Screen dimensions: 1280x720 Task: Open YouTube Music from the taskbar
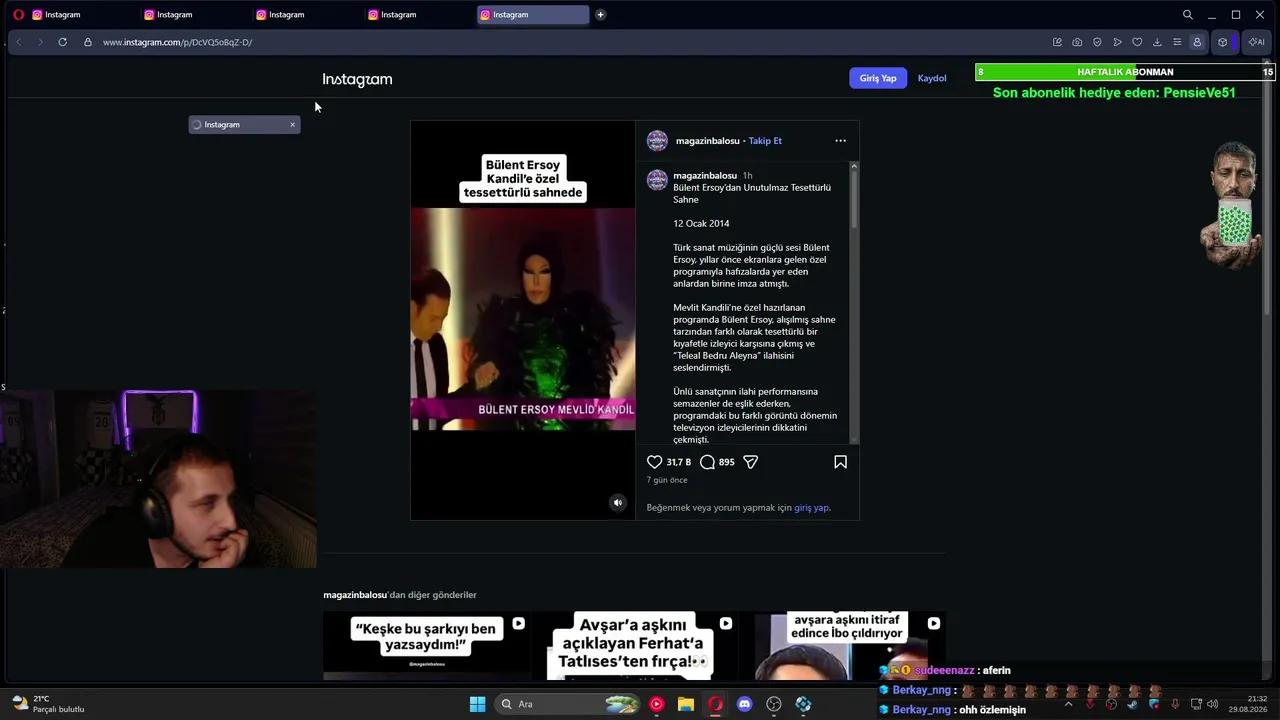pos(656,704)
